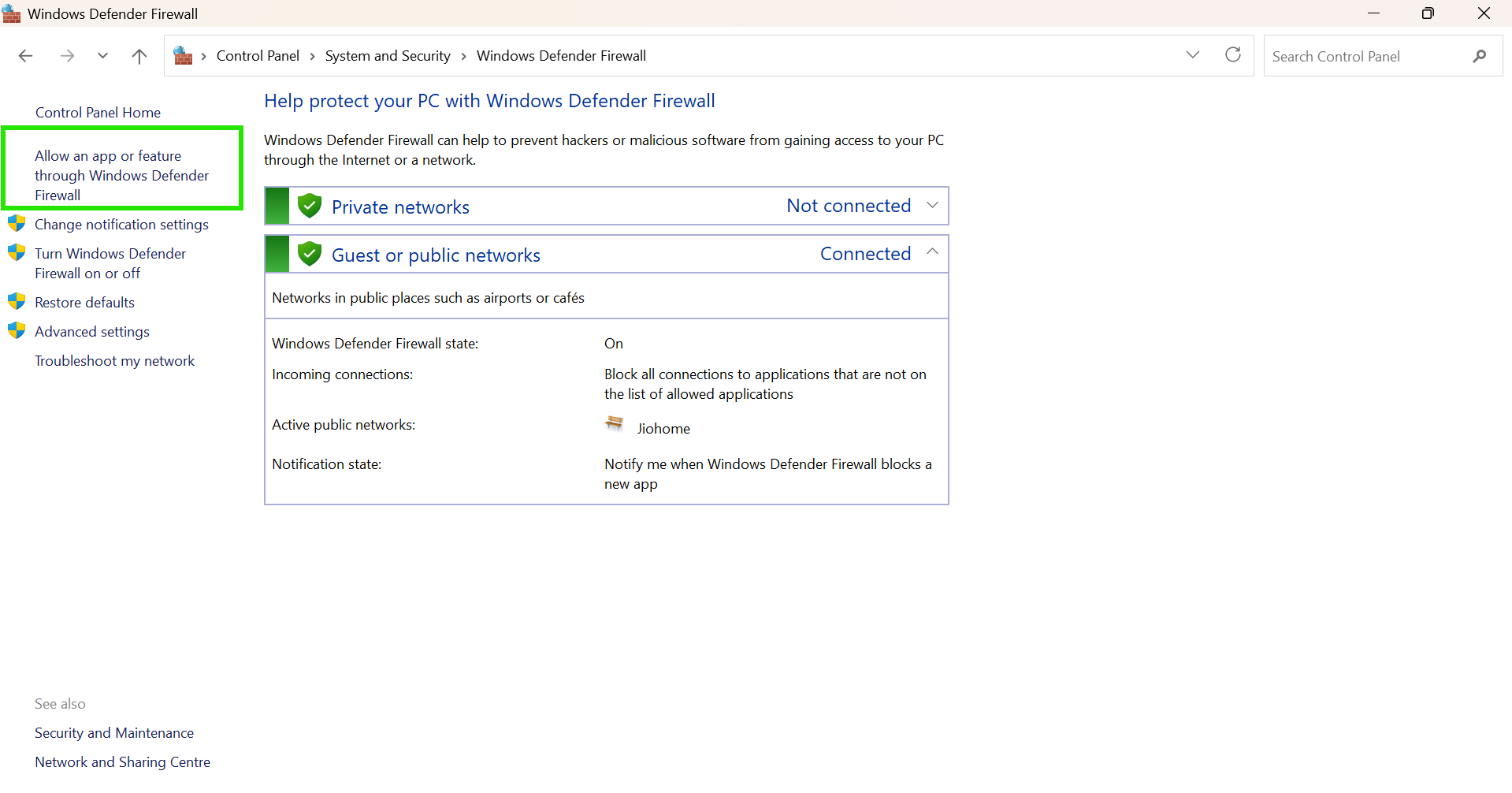The width and height of the screenshot is (1512, 793).
Task: Open Advanced settings link
Action: [92, 332]
